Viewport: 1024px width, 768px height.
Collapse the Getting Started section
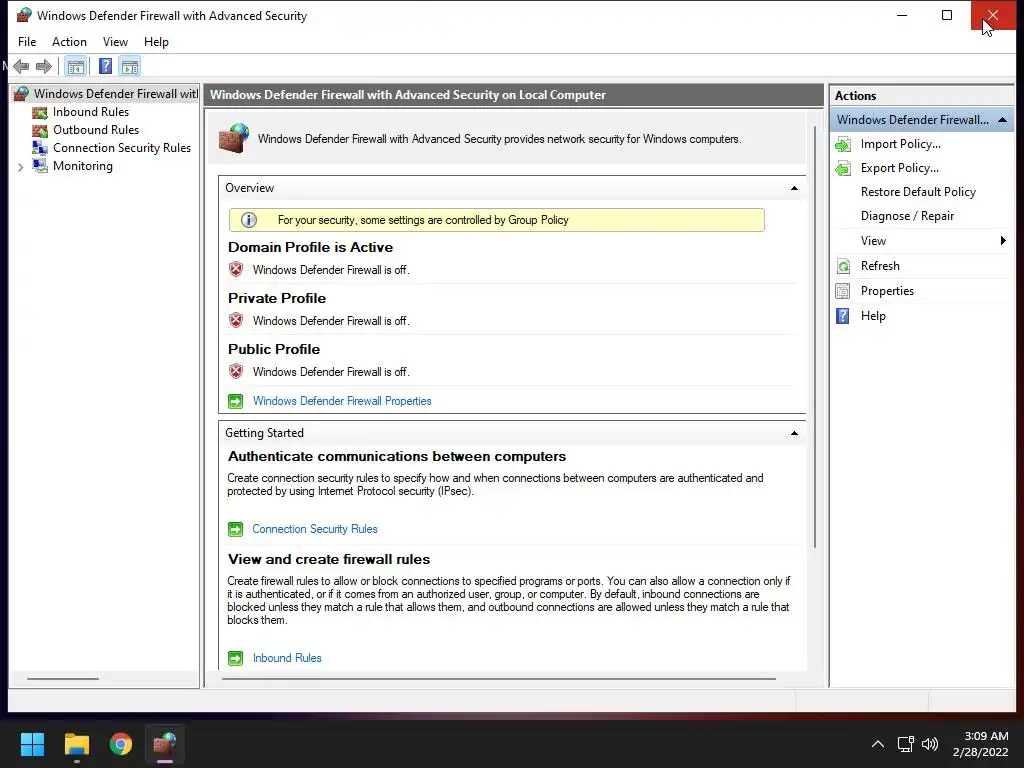[794, 433]
